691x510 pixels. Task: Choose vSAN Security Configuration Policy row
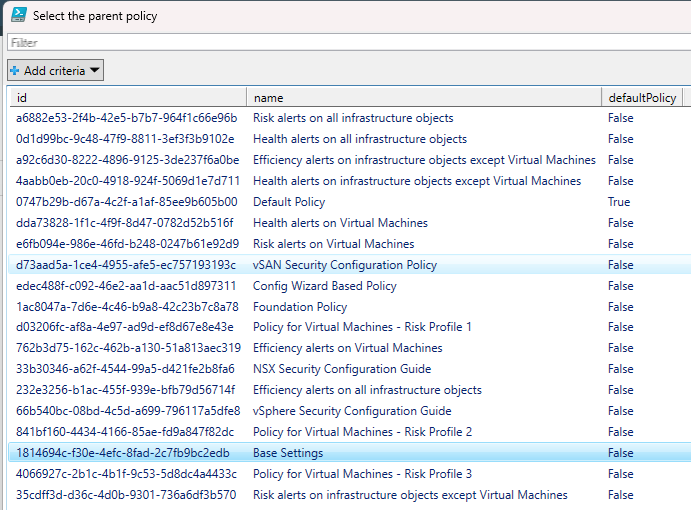345,265
